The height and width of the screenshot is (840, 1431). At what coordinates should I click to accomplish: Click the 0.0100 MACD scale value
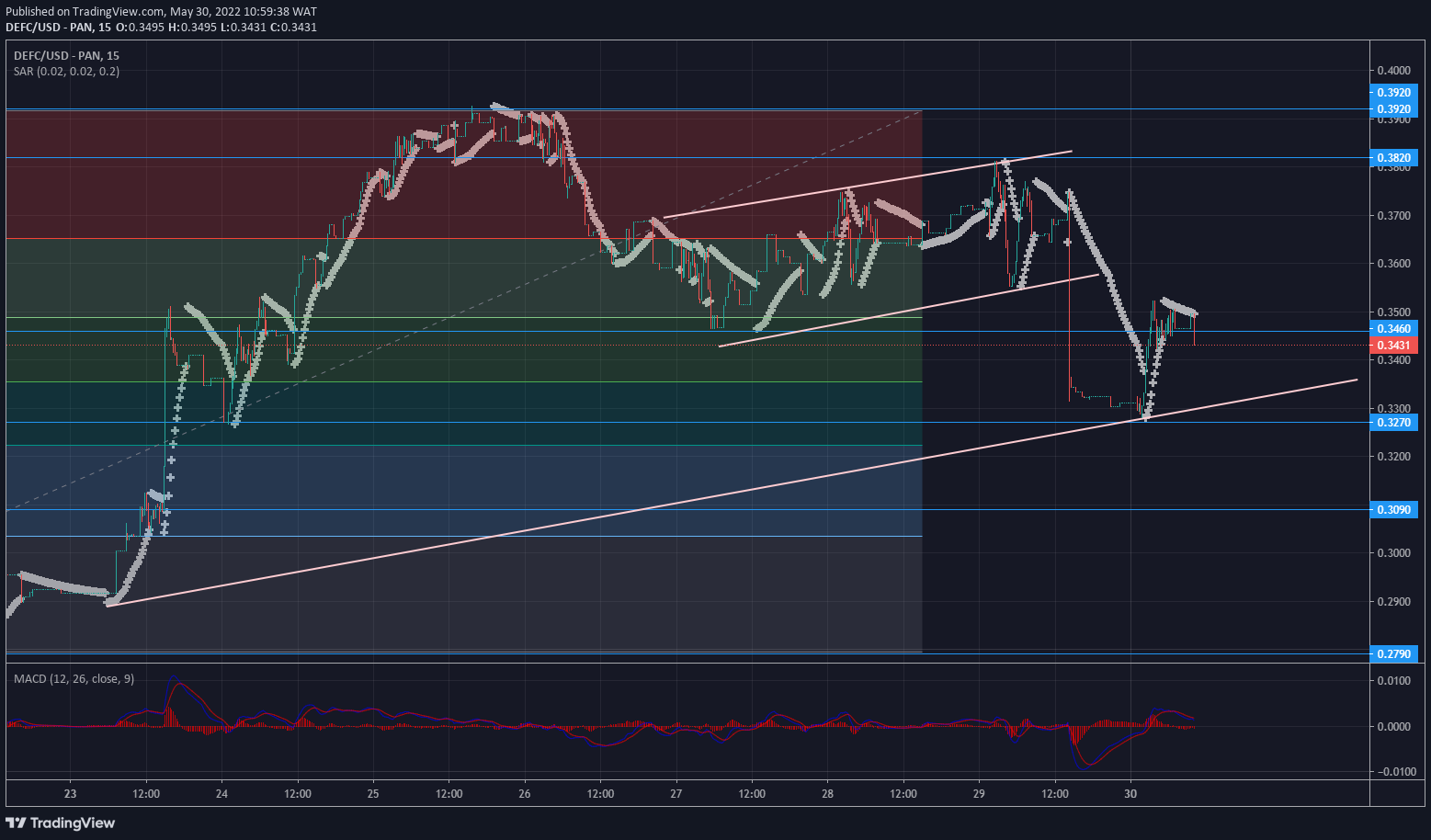point(1393,681)
